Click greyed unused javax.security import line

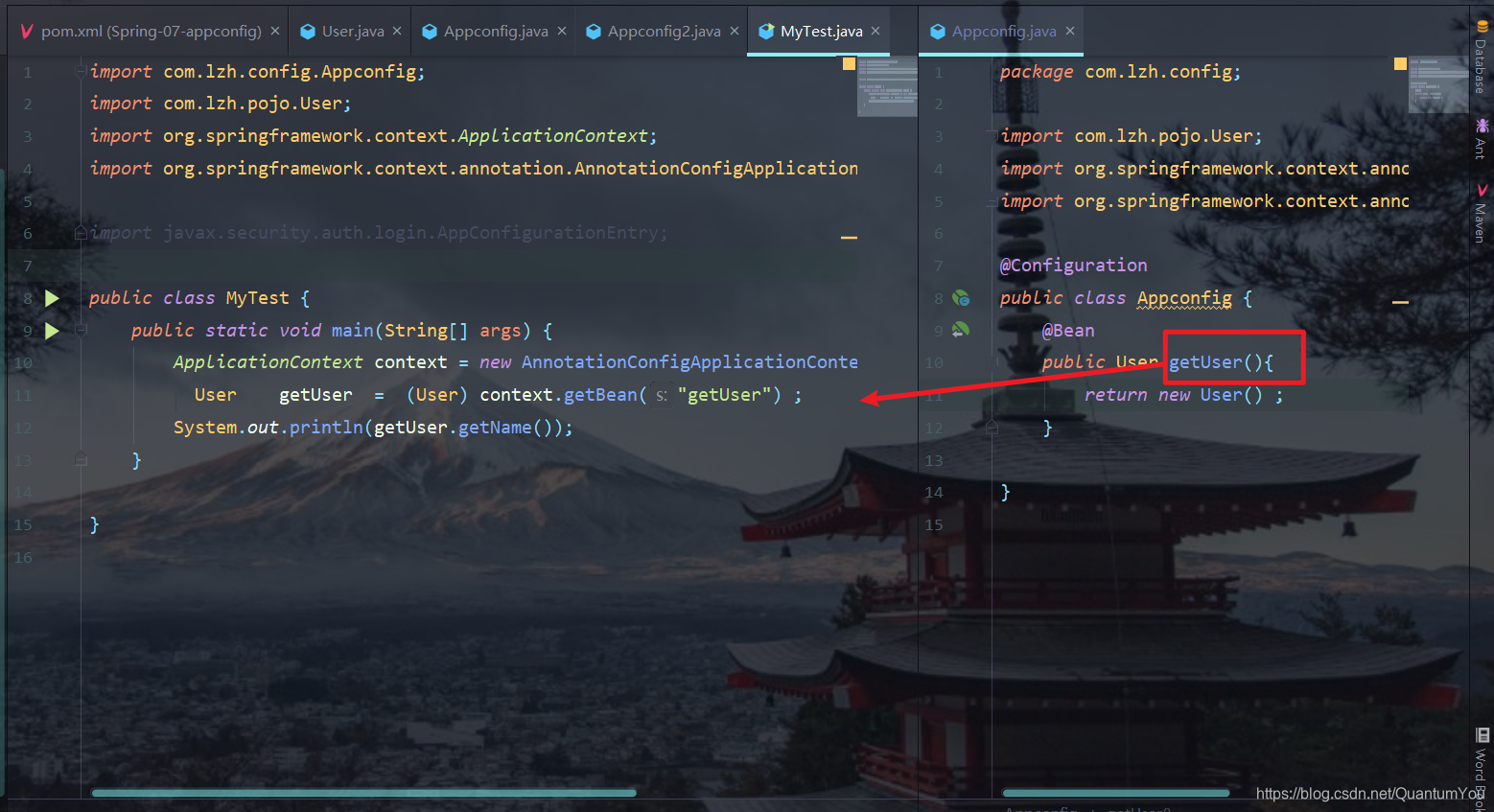pos(378,233)
